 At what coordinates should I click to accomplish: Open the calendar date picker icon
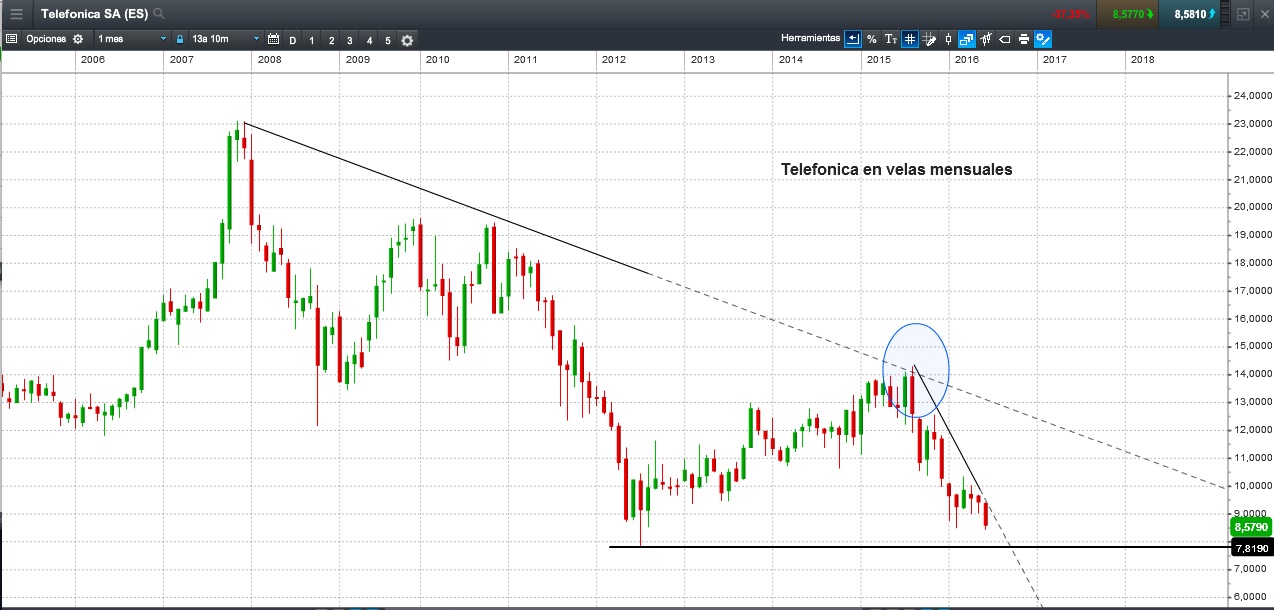point(273,39)
